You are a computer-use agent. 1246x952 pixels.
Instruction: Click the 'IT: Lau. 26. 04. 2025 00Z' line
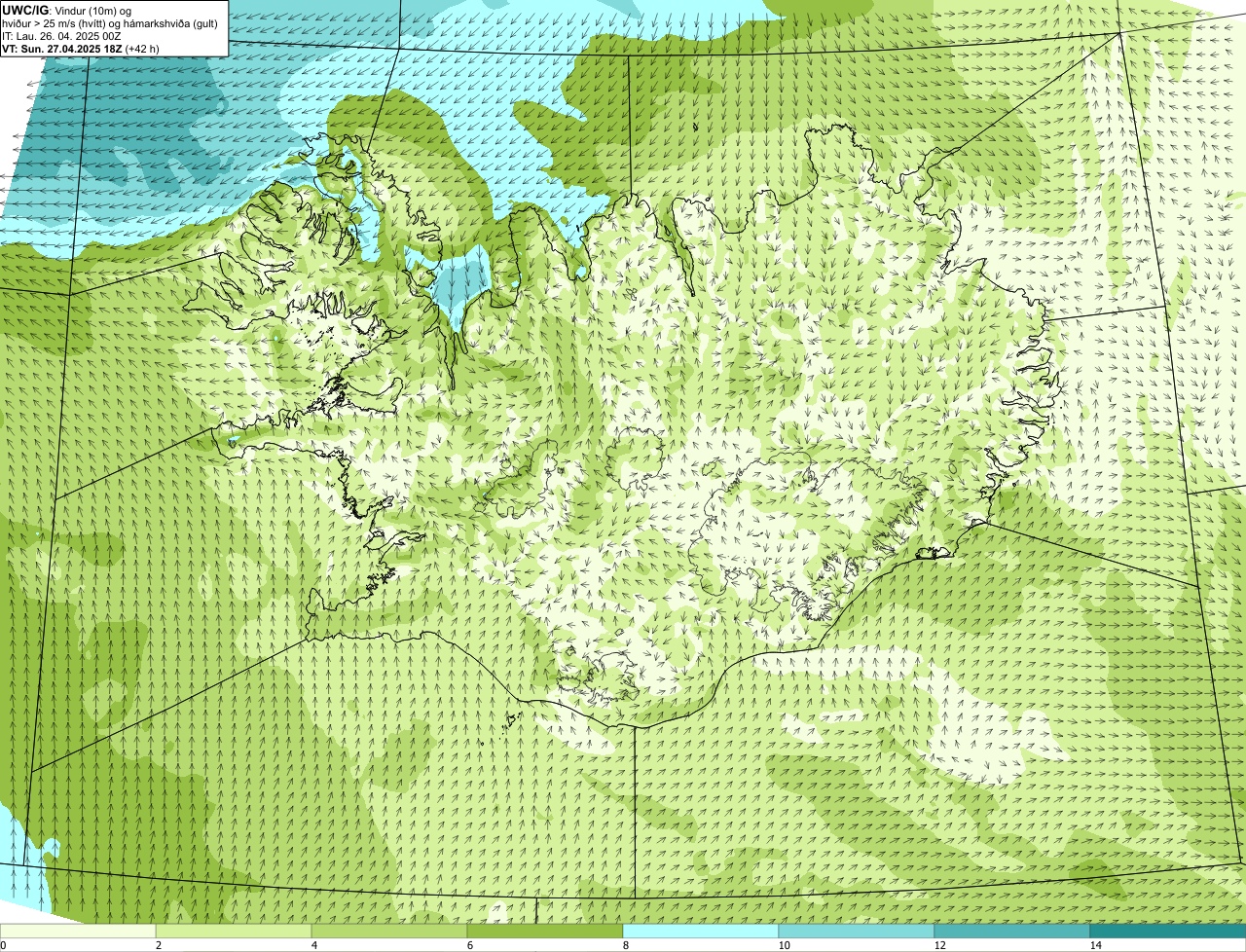point(62,36)
